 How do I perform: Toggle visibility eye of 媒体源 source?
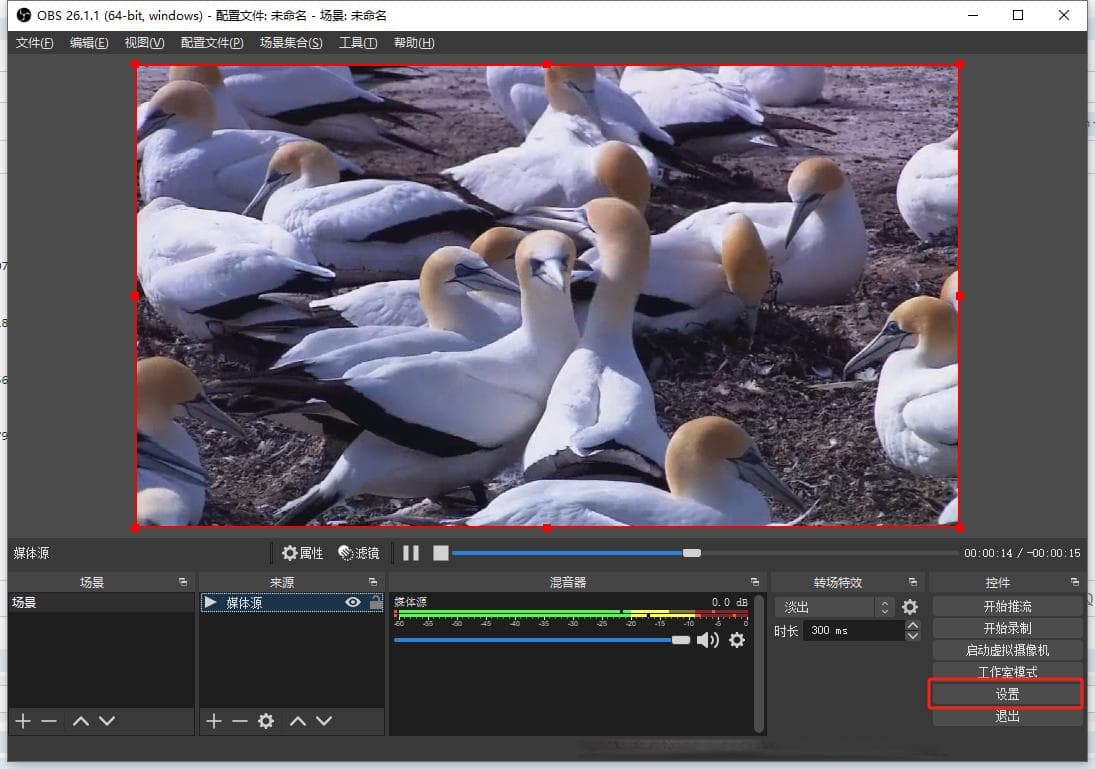353,602
